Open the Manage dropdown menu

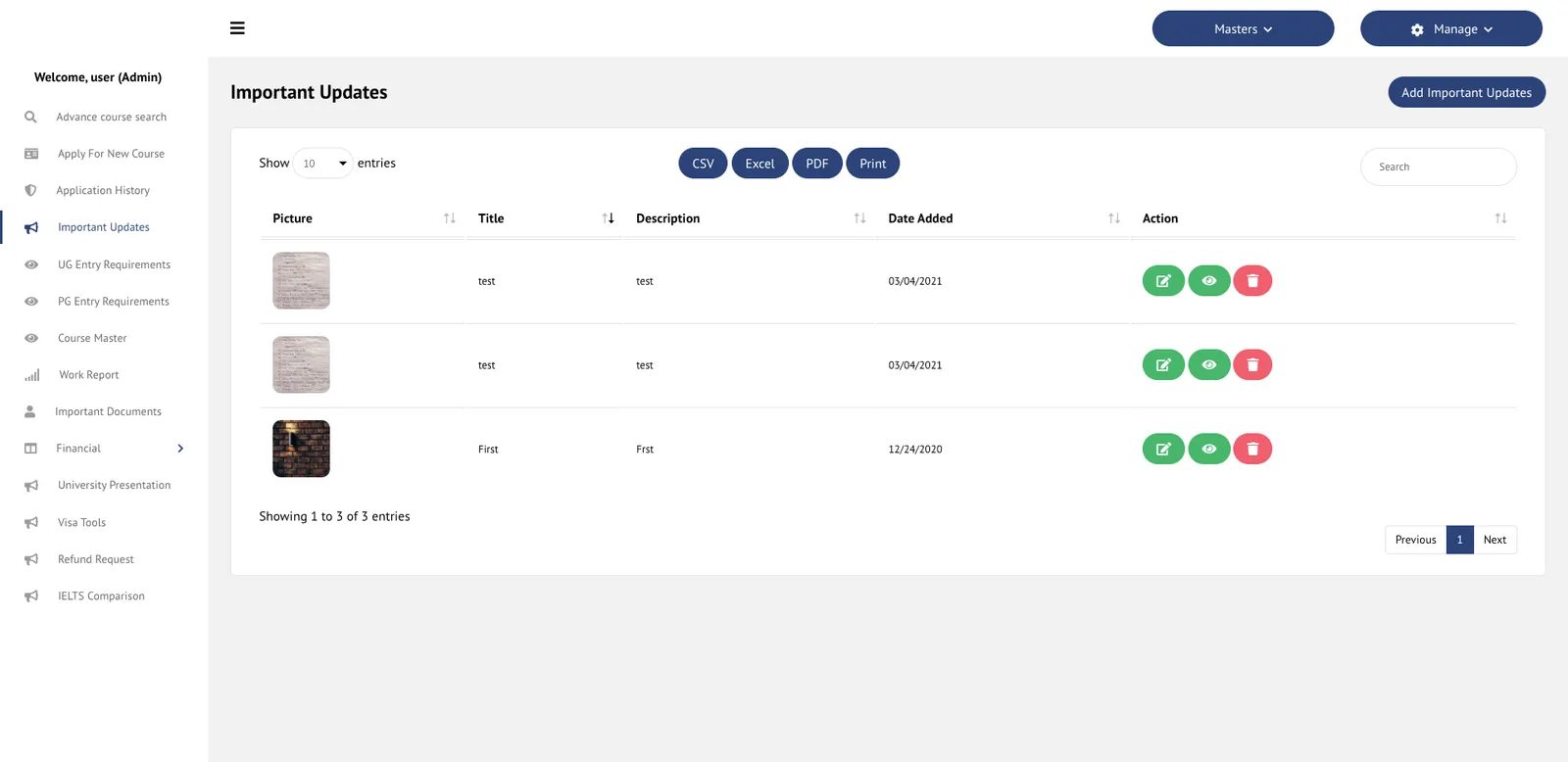[x=1451, y=29]
